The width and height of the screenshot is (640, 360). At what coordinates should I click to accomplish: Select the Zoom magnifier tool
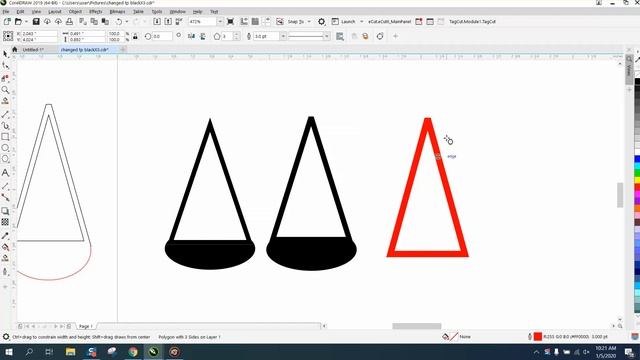tap(5, 89)
